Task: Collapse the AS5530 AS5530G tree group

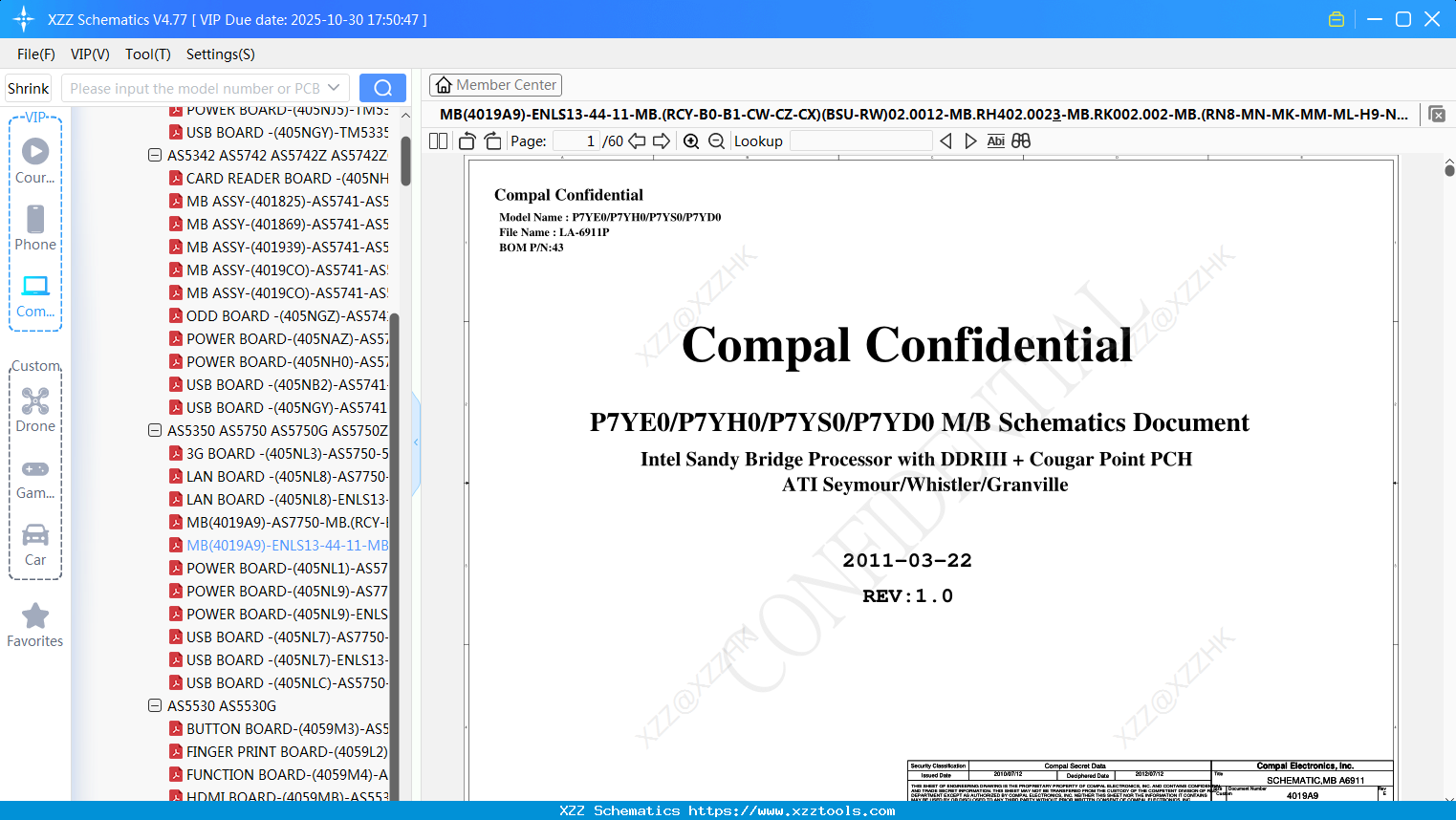Action: click(x=155, y=705)
